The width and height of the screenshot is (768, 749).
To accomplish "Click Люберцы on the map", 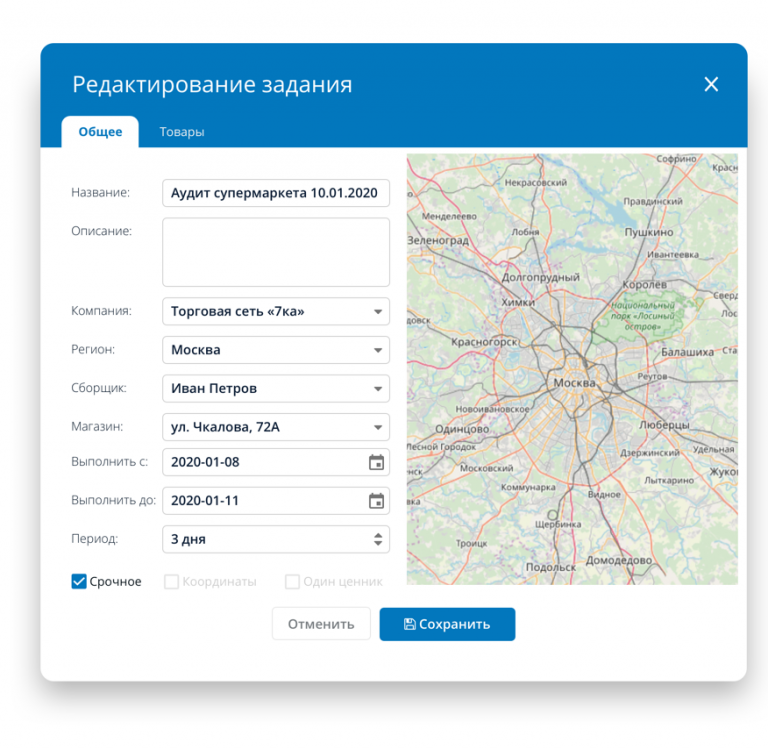I will (664, 425).
